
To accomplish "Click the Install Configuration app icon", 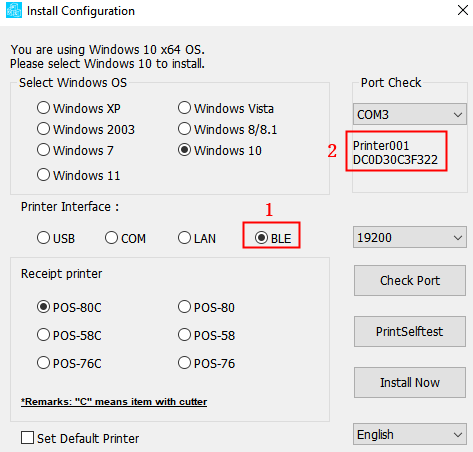I will tap(14, 10).
